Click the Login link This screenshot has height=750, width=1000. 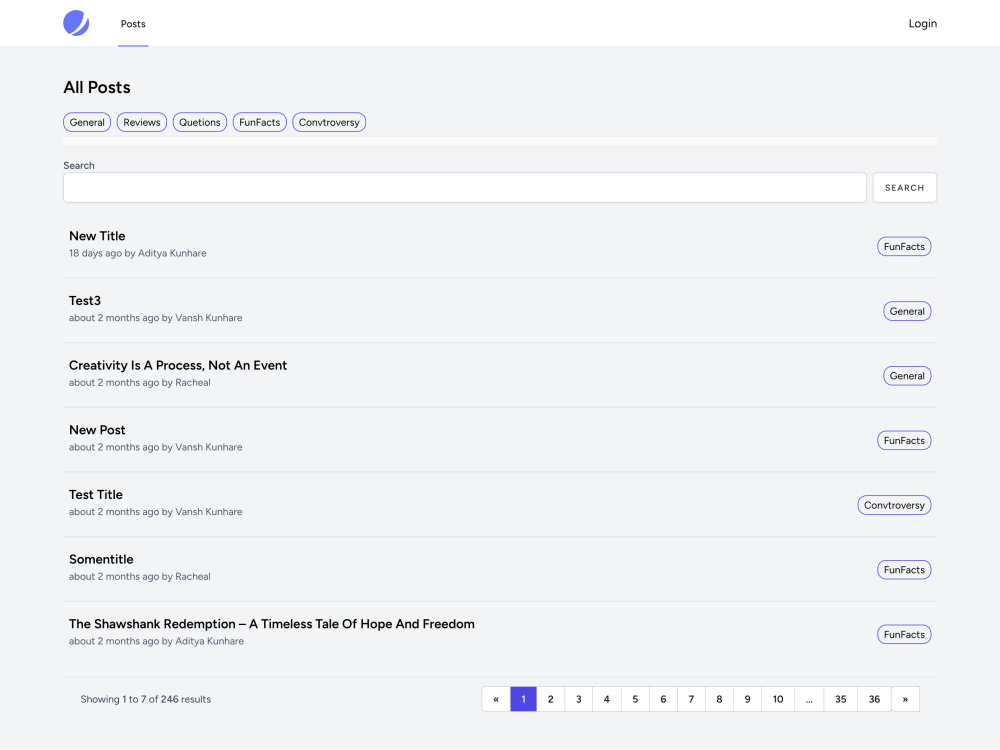click(x=922, y=24)
